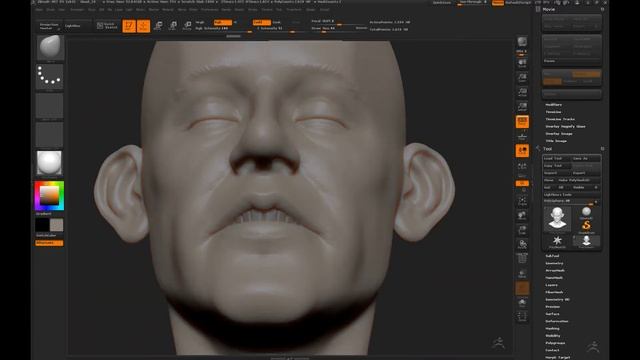Click the Lightbox Tools button
This screenshot has width=640, height=360.
[x=571, y=195]
